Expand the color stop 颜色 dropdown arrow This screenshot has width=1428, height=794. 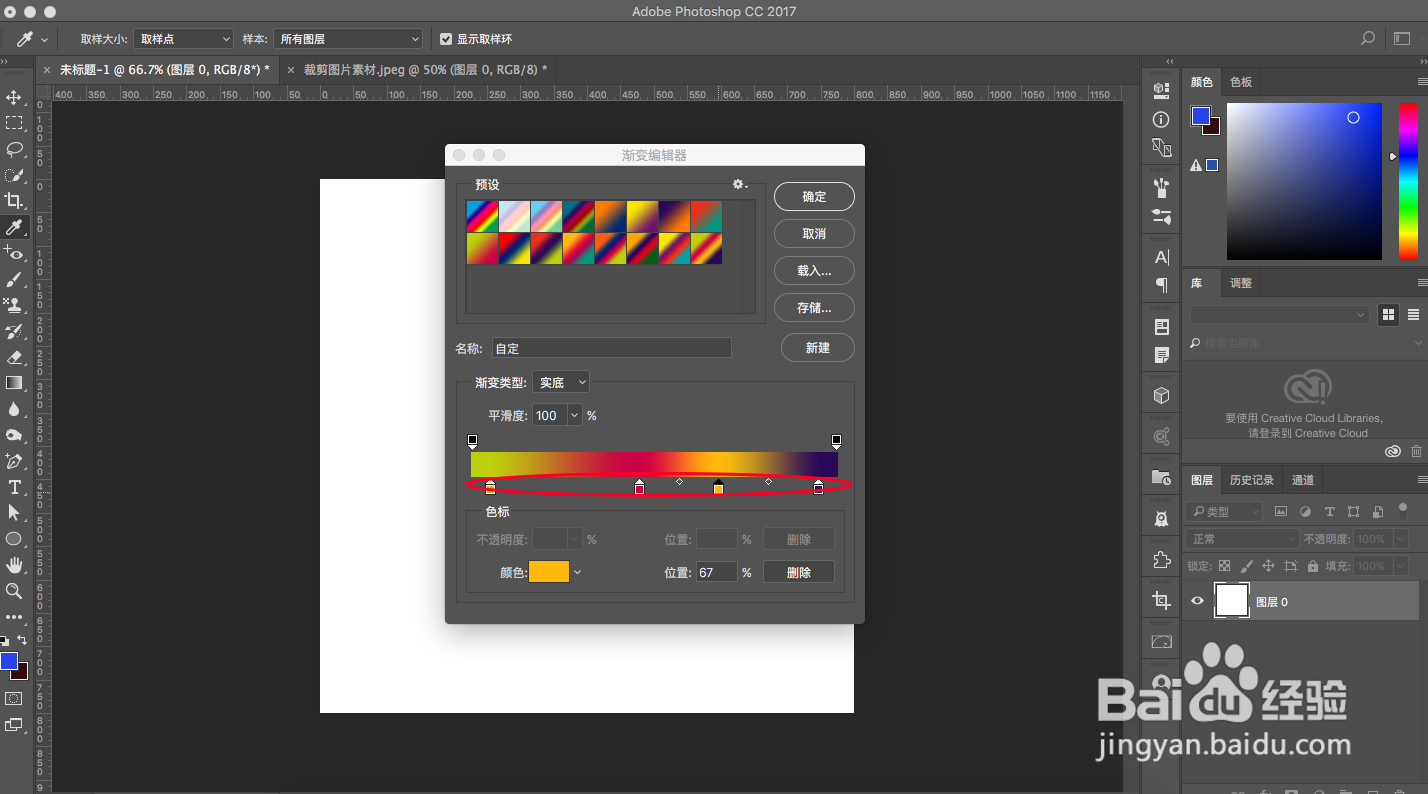[577, 572]
